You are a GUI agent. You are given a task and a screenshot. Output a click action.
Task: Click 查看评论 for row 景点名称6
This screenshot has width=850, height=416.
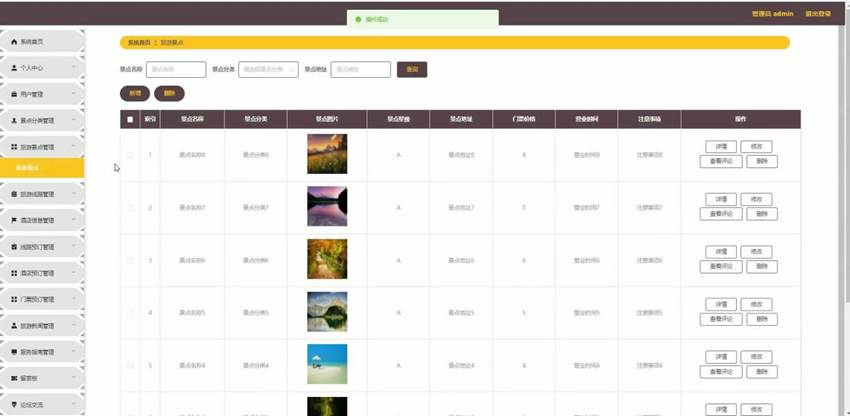pyautogui.click(x=721, y=266)
